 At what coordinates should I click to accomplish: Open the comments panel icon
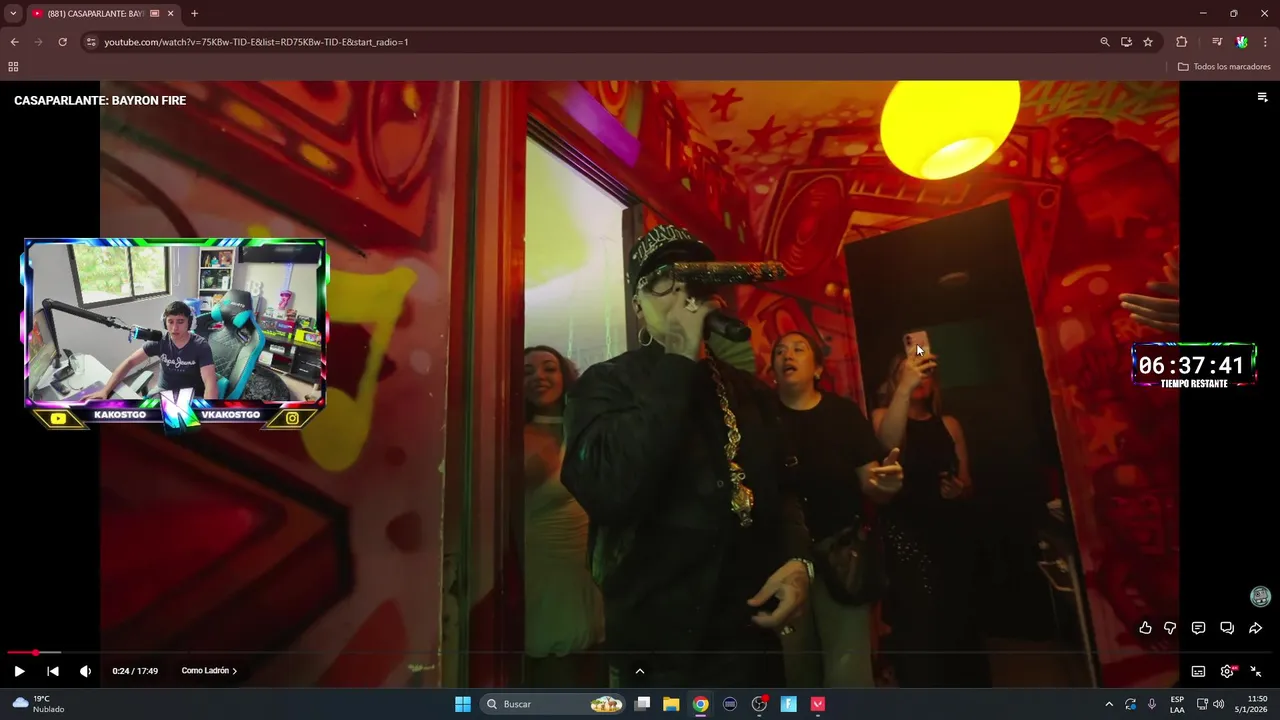click(1198, 628)
